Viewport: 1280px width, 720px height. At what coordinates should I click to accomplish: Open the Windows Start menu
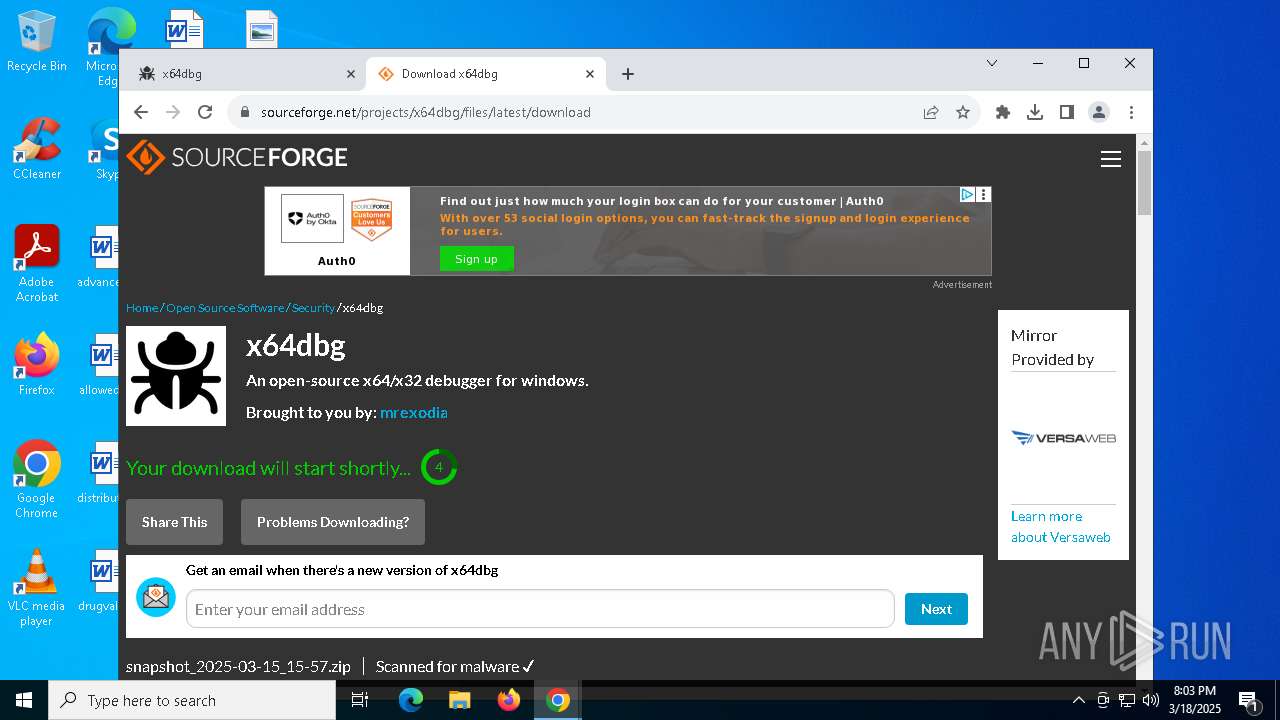point(24,700)
